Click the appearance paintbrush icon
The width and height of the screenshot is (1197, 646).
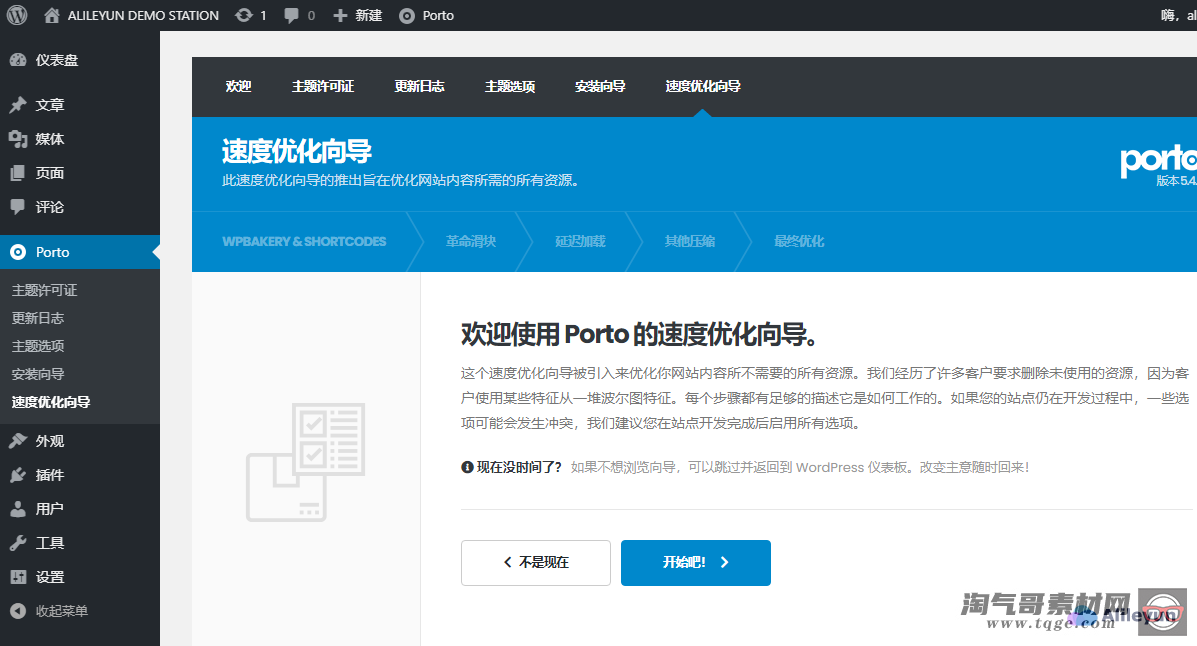(18, 441)
